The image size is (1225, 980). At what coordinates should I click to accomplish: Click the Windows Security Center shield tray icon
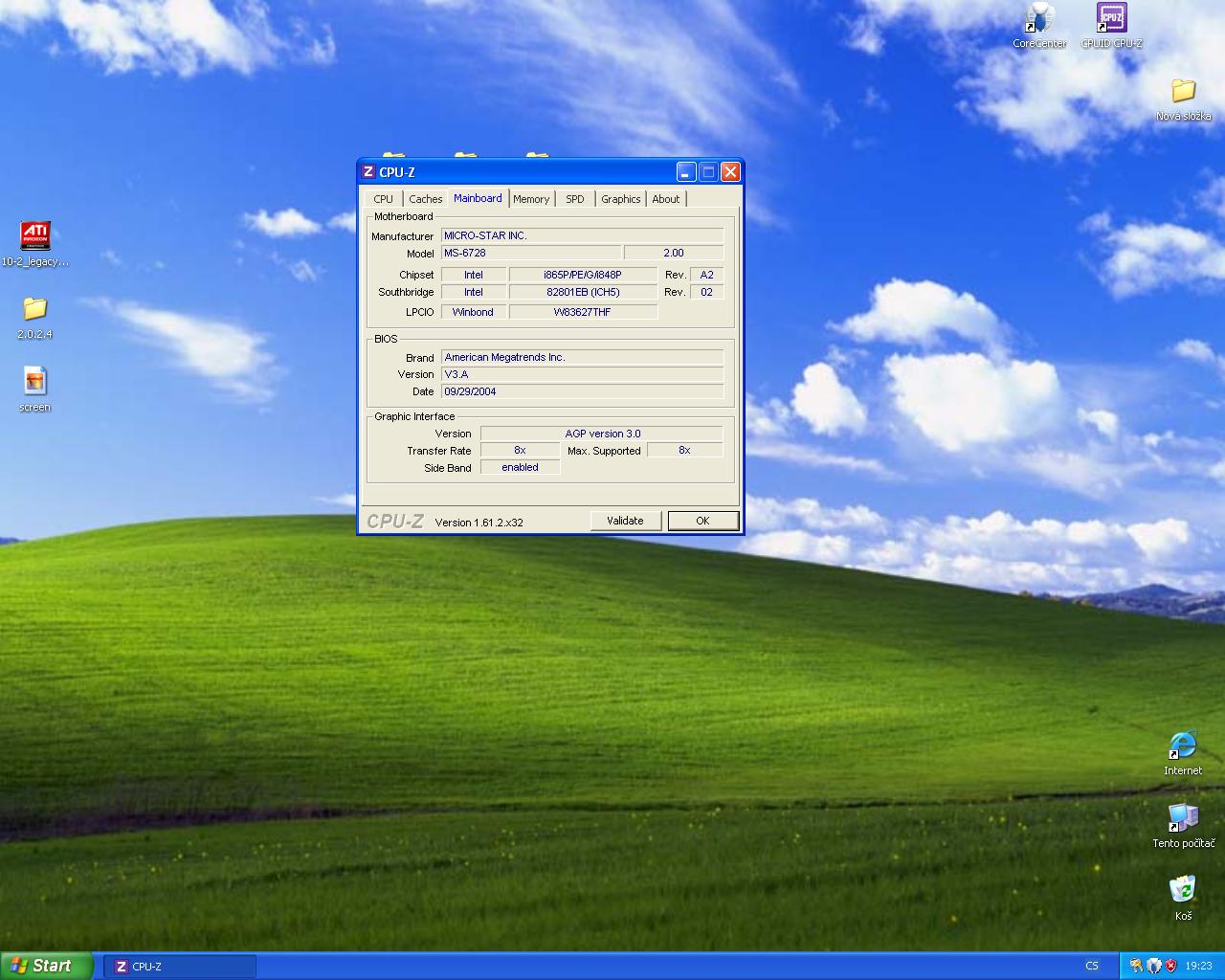click(x=1170, y=966)
